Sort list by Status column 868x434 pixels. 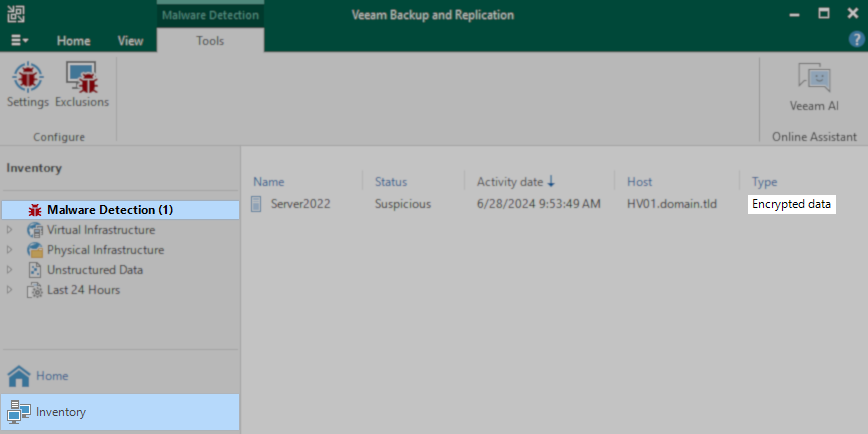pos(391,182)
